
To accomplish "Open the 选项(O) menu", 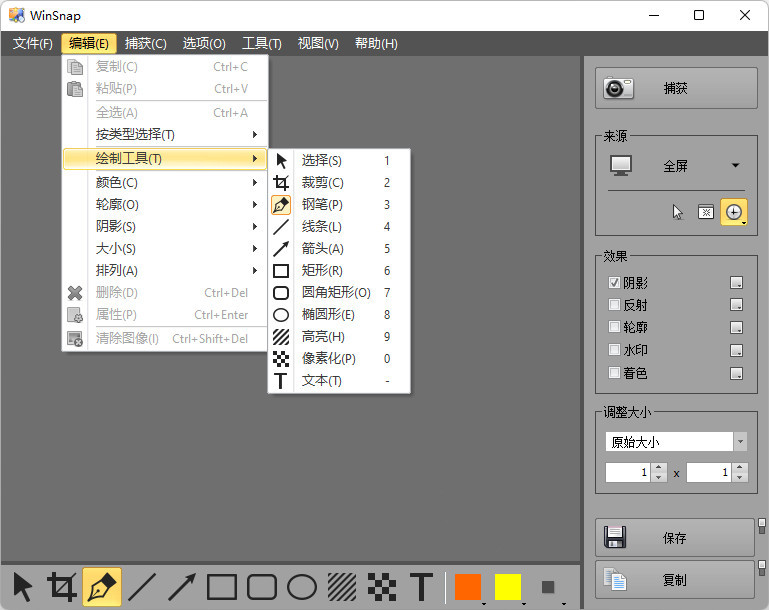I will point(204,44).
